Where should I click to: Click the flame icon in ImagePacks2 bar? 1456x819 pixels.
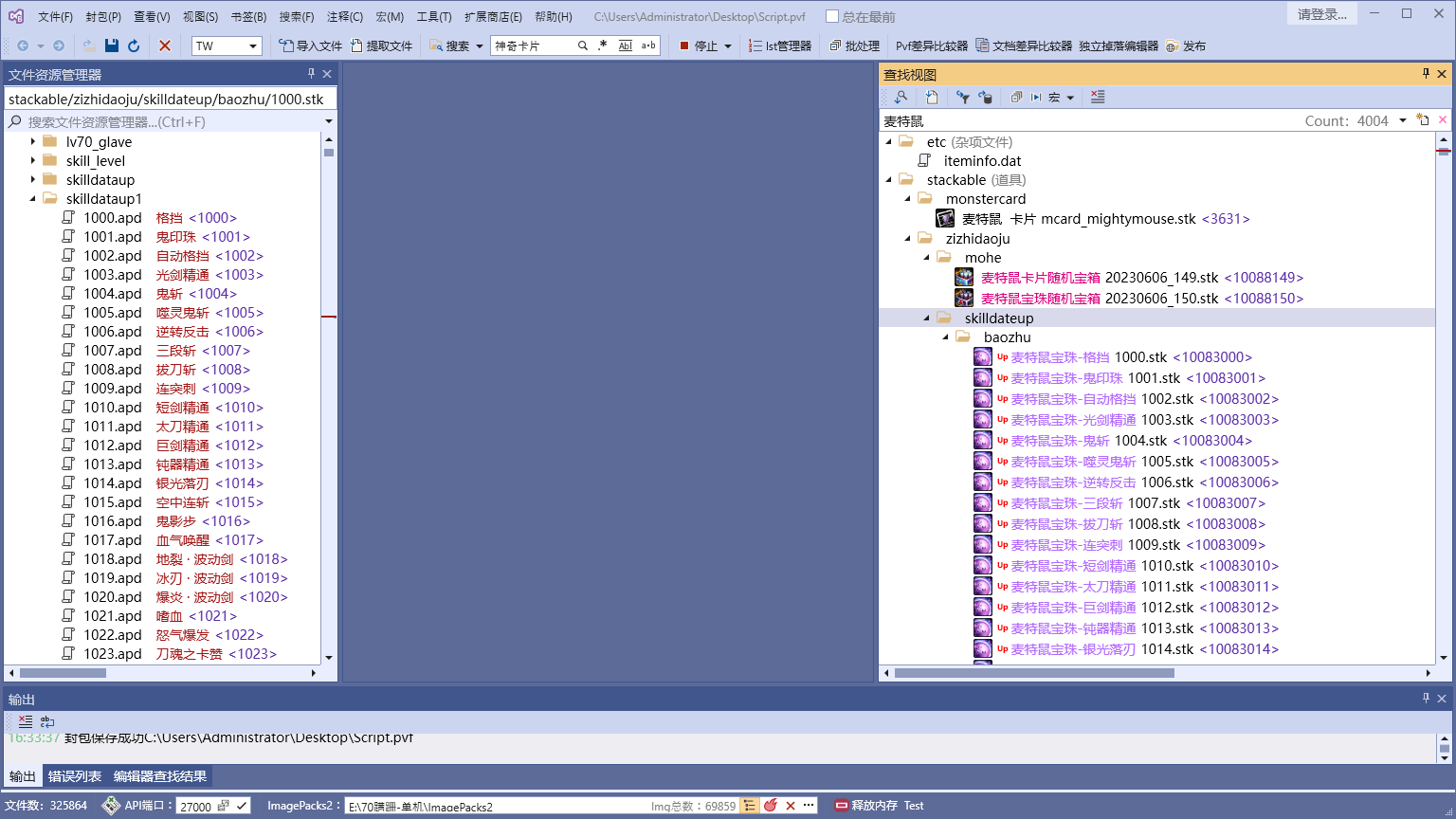coord(771,805)
